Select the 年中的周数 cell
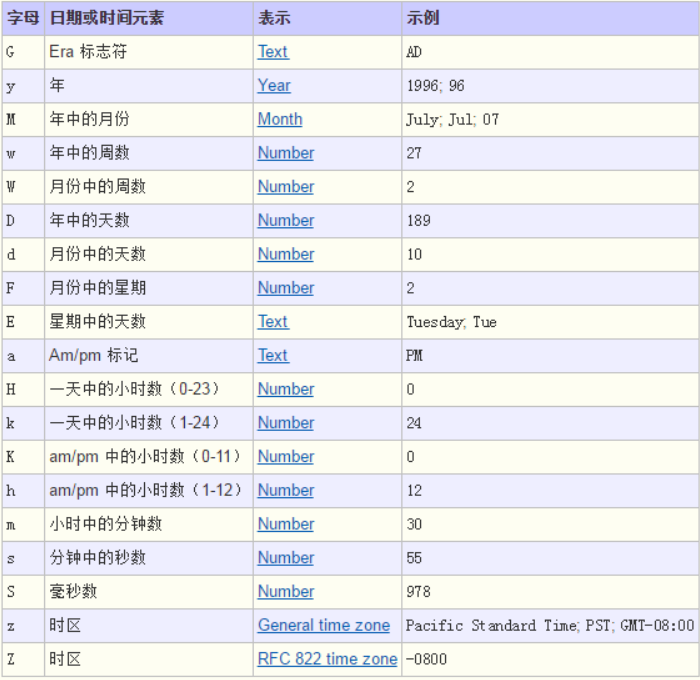 pos(149,153)
